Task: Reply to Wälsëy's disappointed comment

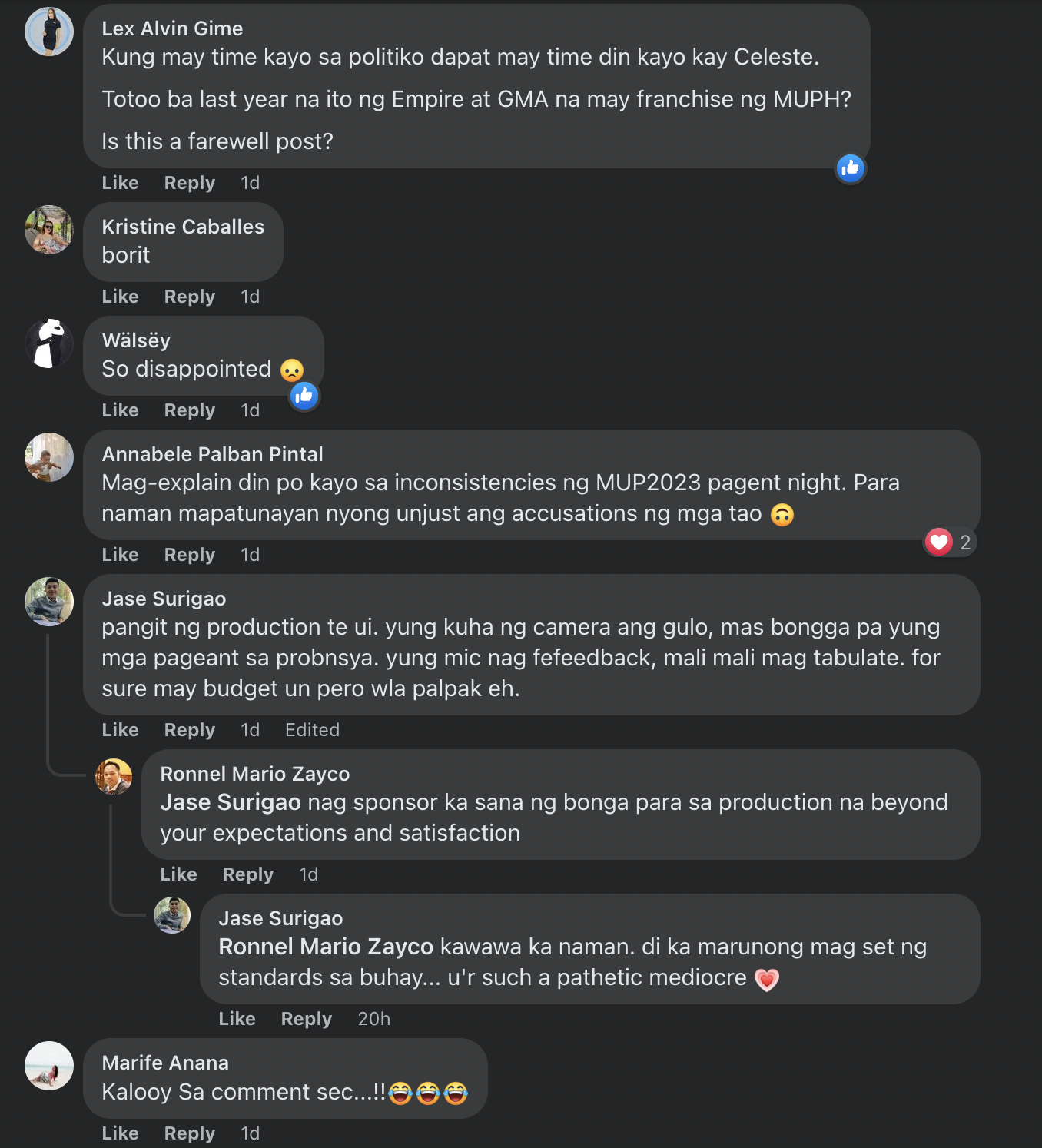Action: [x=189, y=410]
